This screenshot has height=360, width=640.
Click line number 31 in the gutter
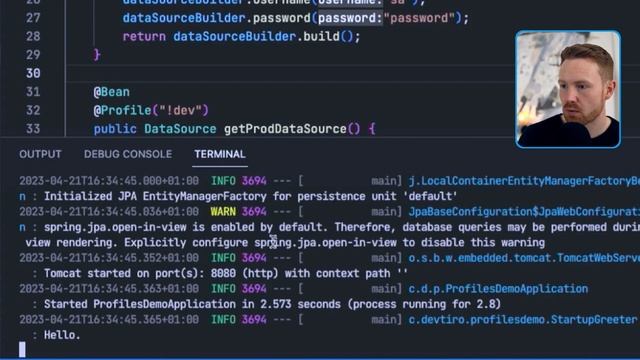[x=33, y=92]
